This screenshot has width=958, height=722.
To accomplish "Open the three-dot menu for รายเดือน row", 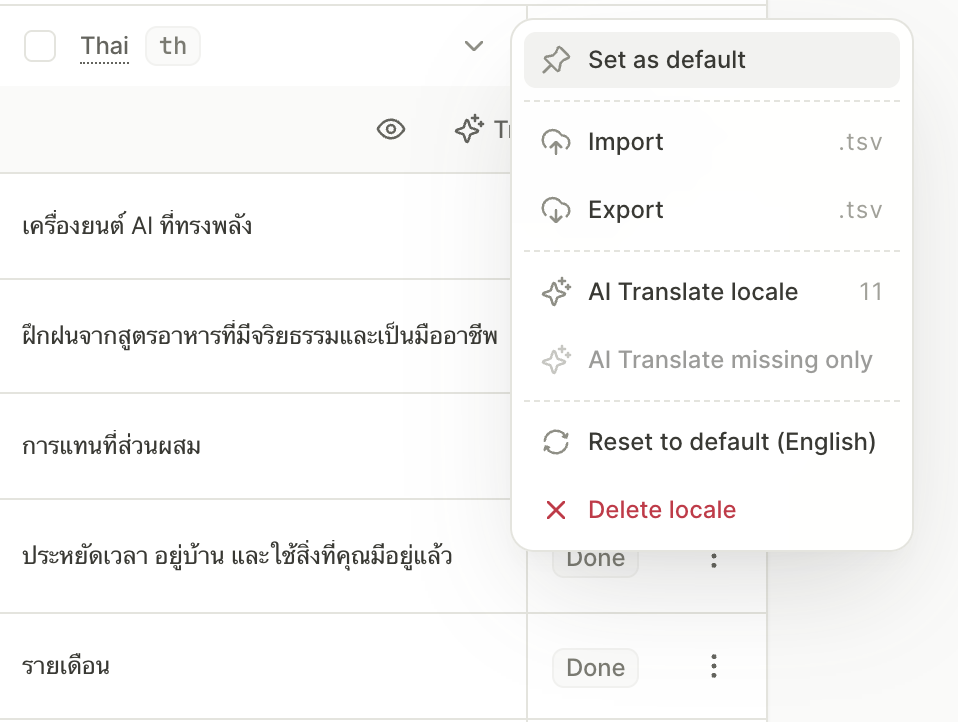I will pos(714,666).
